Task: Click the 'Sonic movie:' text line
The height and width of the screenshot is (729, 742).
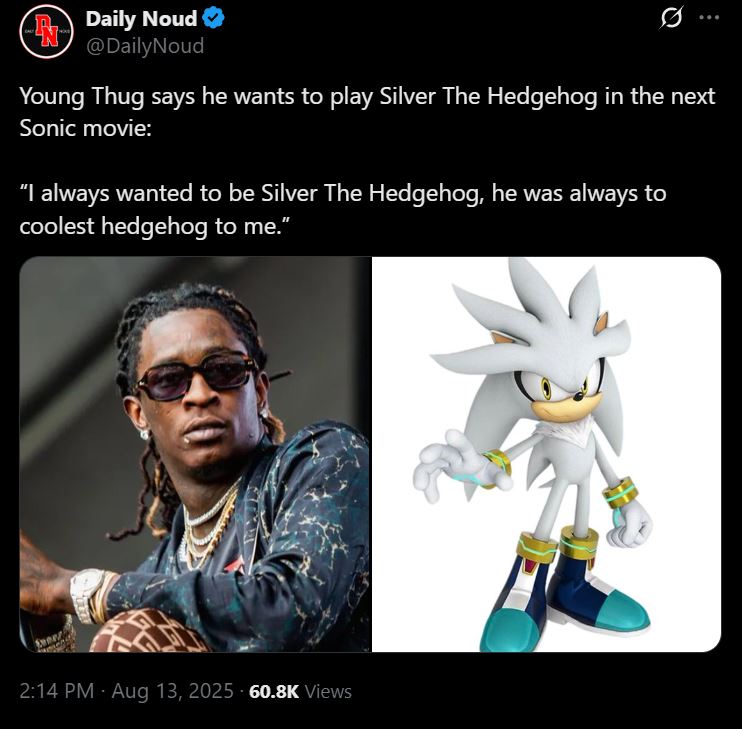Action: pos(86,128)
